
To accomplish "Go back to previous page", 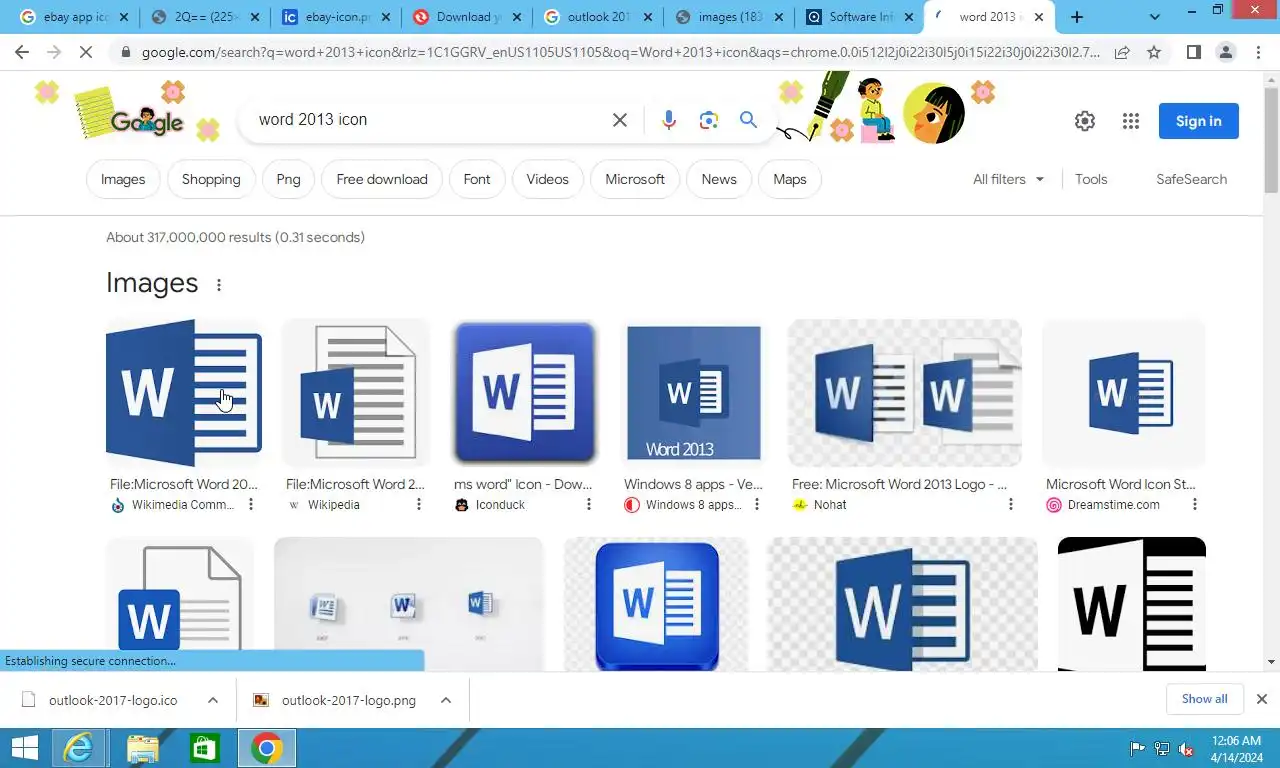I will [22, 52].
